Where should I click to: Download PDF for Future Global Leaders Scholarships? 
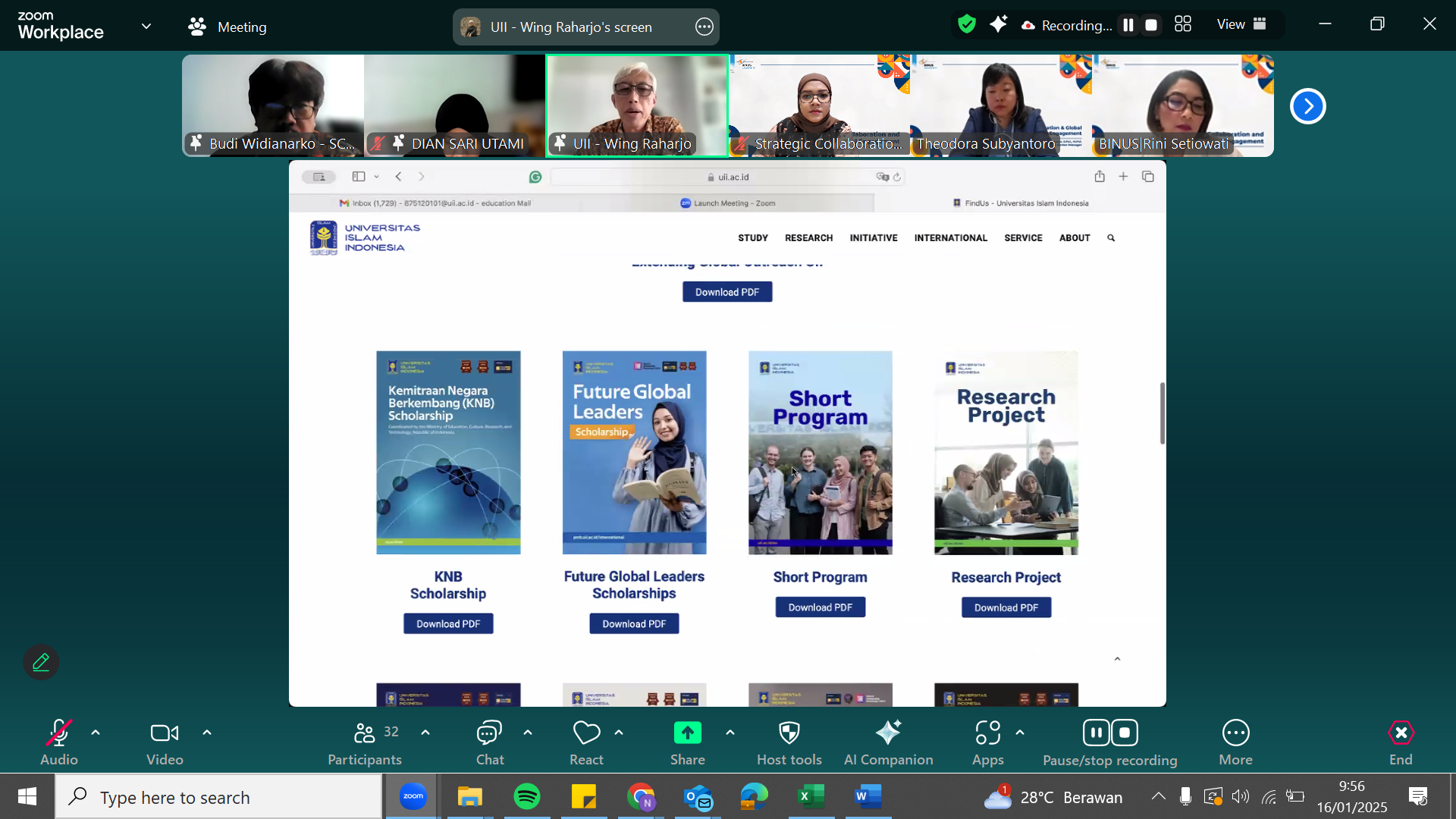[634, 624]
